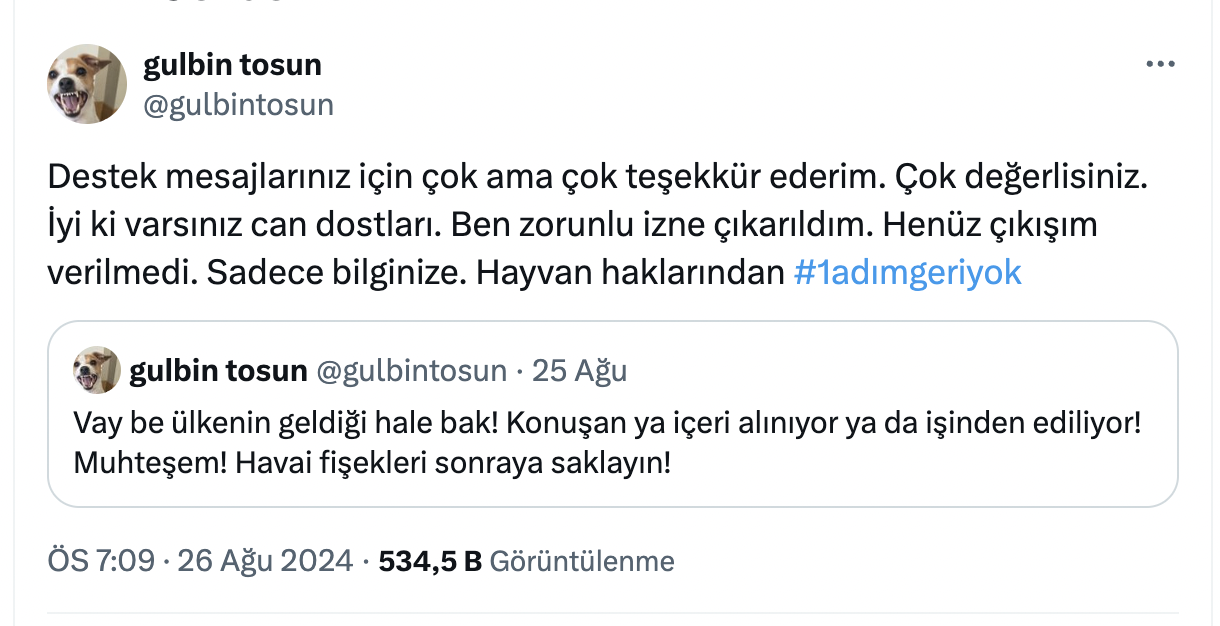1220x626 pixels.
Task: Click the Görüntülenme label
Action: 582,561
